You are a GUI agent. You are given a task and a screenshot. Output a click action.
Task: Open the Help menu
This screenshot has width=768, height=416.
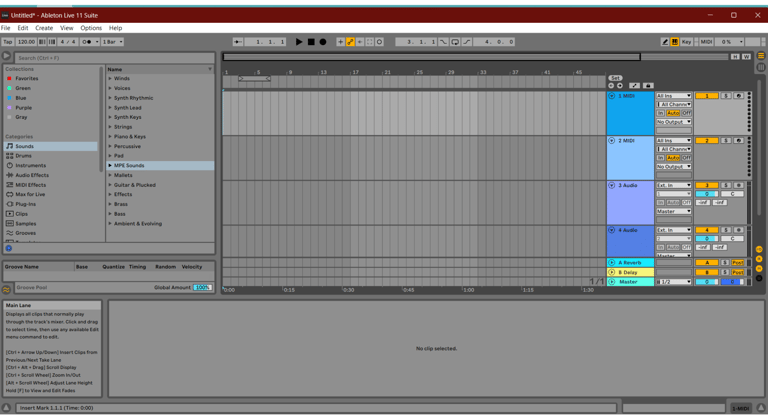click(x=116, y=28)
